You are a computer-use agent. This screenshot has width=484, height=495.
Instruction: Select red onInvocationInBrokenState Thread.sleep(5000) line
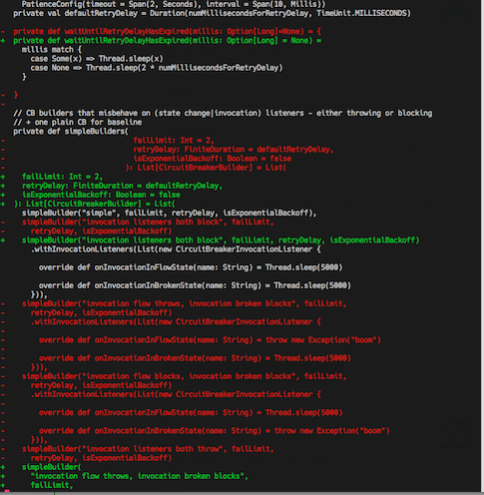[195, 358]
